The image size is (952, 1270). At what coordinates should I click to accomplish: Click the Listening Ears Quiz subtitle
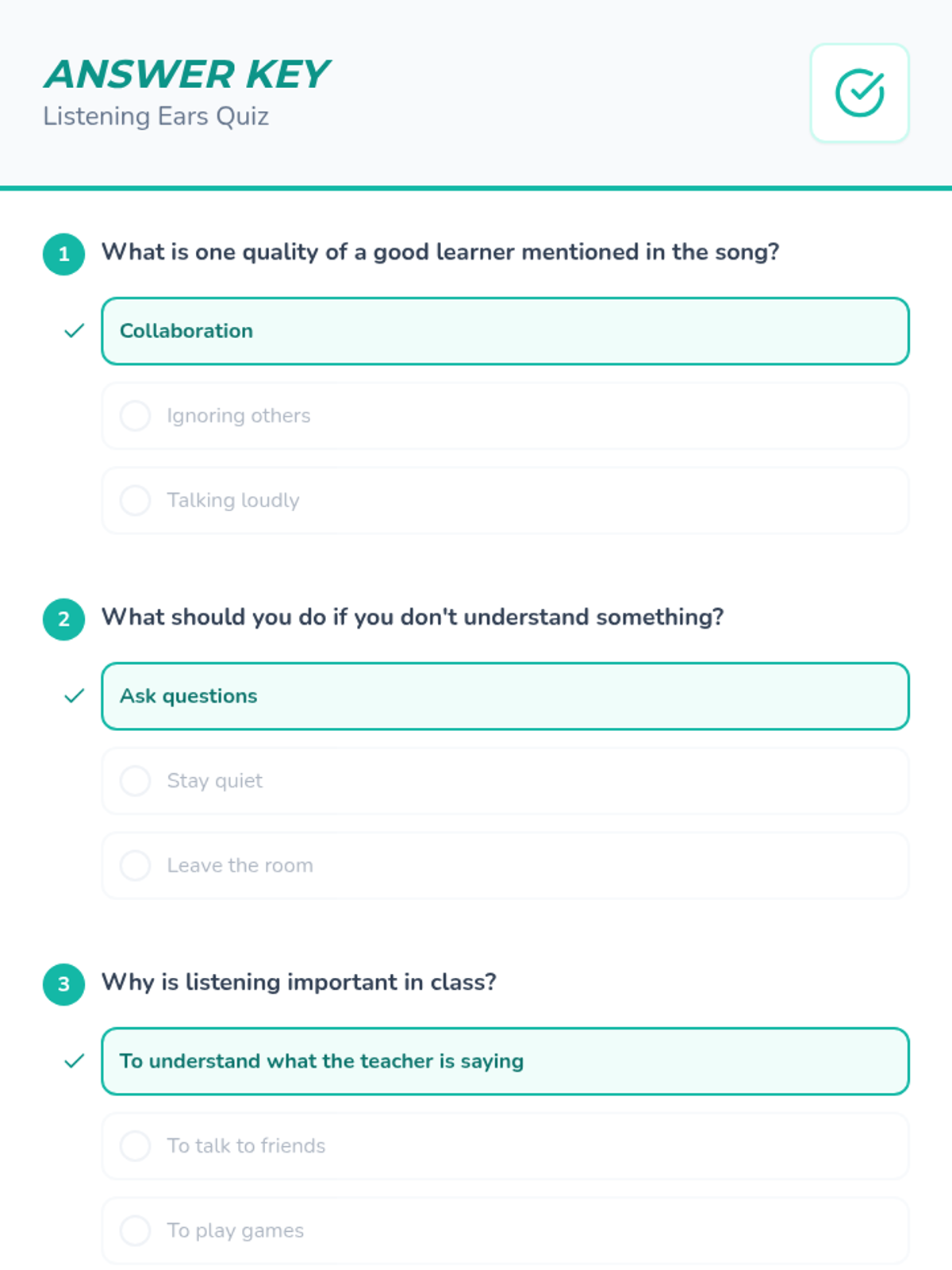[x=155, y=117]
